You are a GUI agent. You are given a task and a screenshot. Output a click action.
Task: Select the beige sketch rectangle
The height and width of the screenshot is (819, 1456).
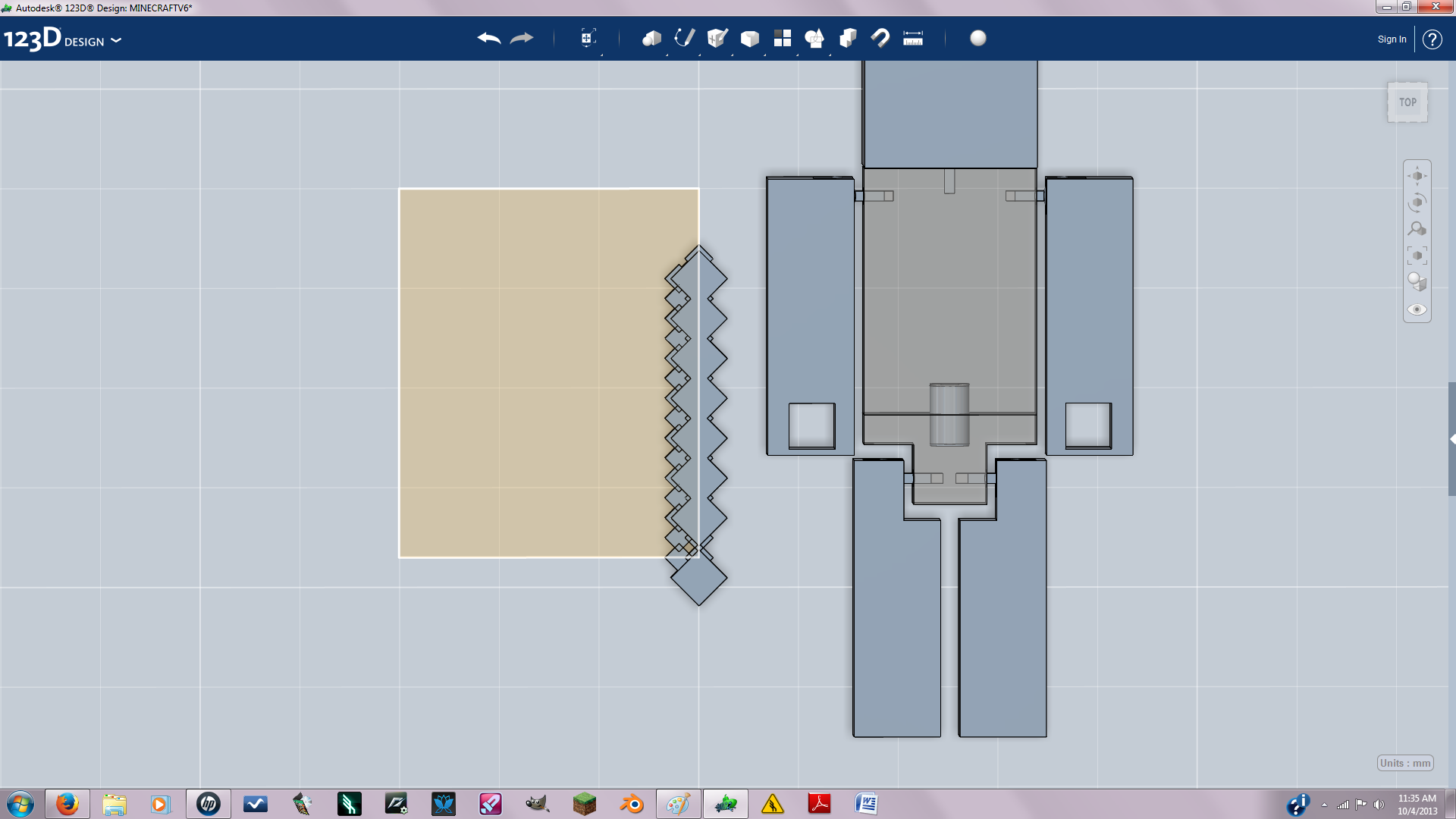point(531,373)
